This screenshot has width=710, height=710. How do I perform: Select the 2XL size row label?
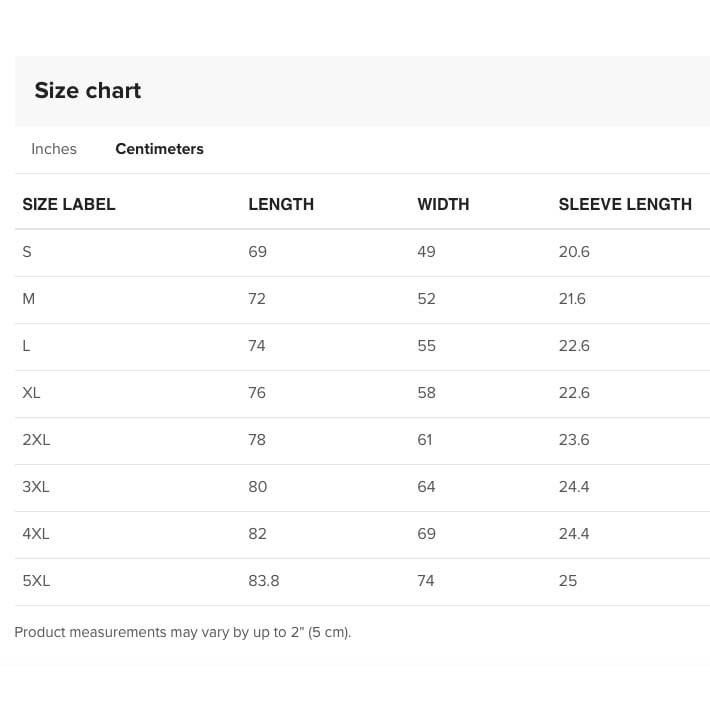35,440
